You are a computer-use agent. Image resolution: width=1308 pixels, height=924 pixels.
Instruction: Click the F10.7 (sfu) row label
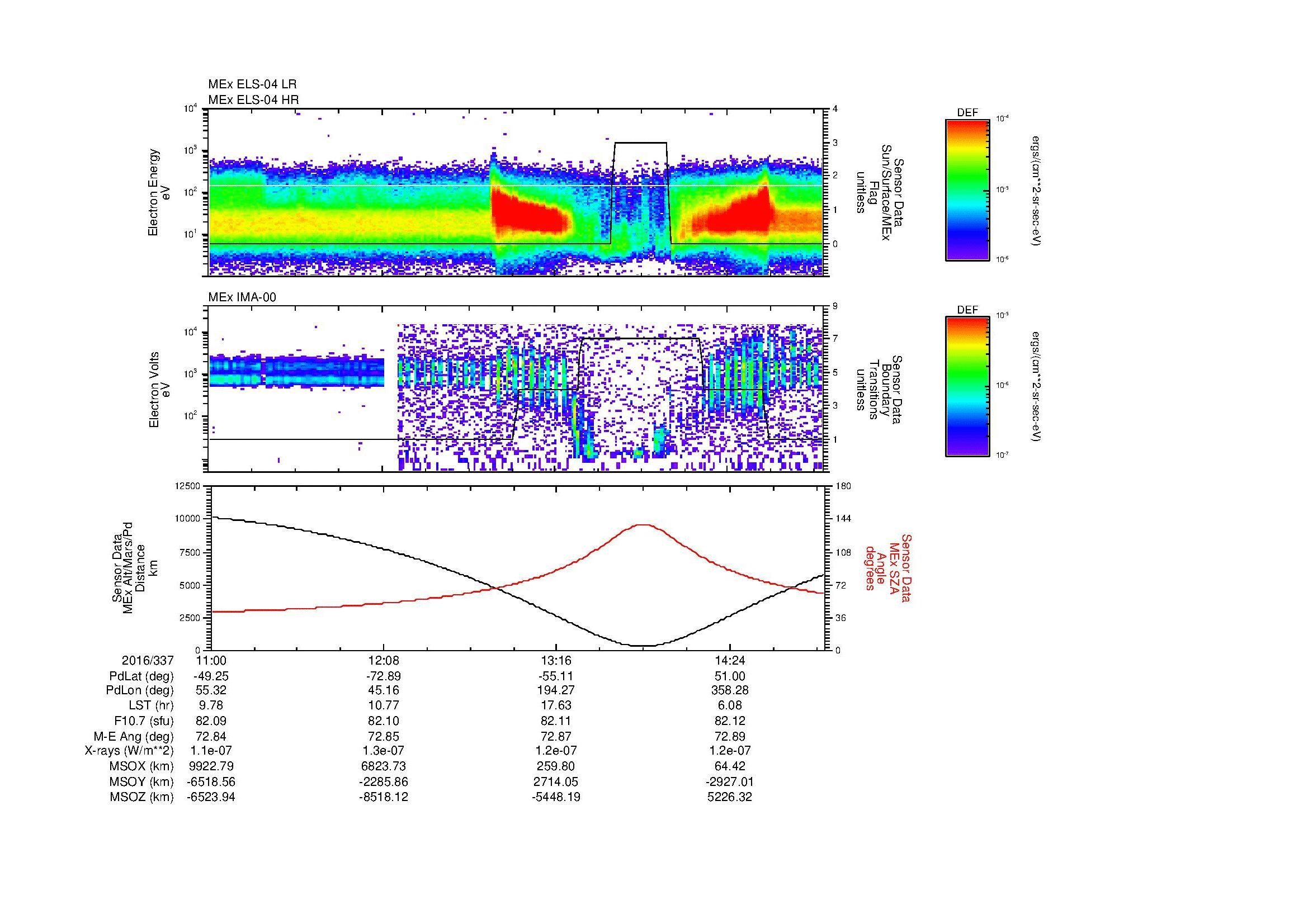[x=144, y=721]
